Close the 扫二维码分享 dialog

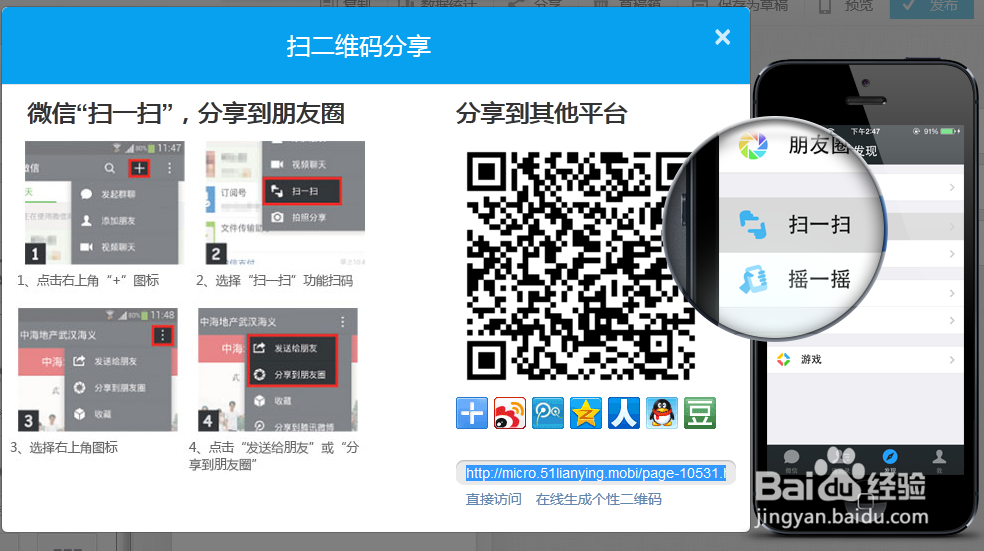tap(722, 38)
